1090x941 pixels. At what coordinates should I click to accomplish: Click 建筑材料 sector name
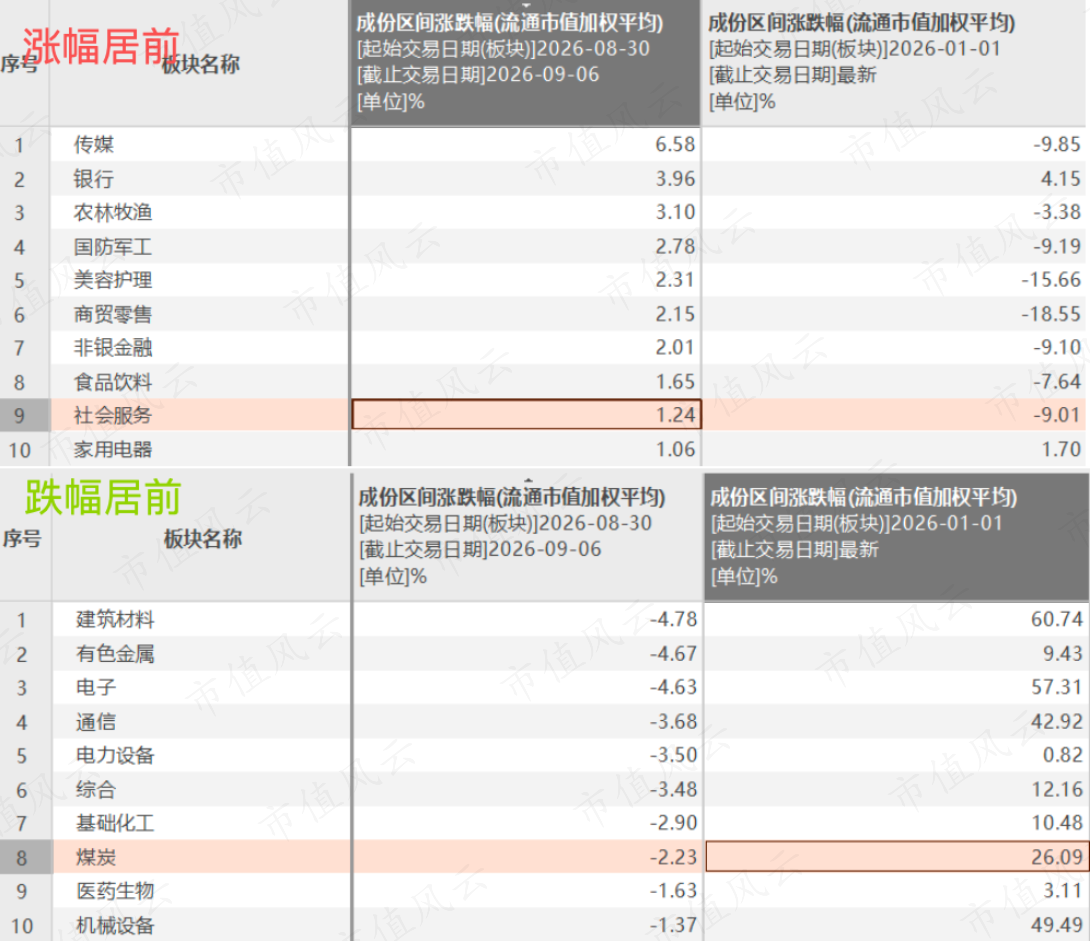click(x=115, y=619)
